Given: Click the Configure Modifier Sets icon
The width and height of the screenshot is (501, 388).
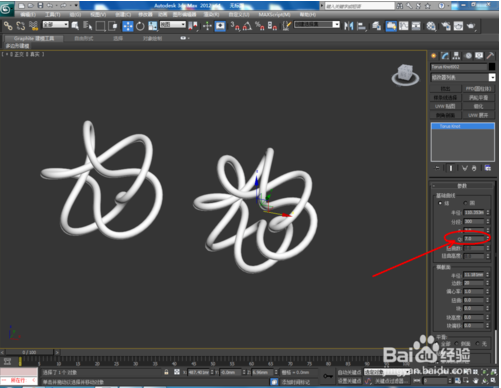Looking at the screenshot, I should [x=488, y=168].
